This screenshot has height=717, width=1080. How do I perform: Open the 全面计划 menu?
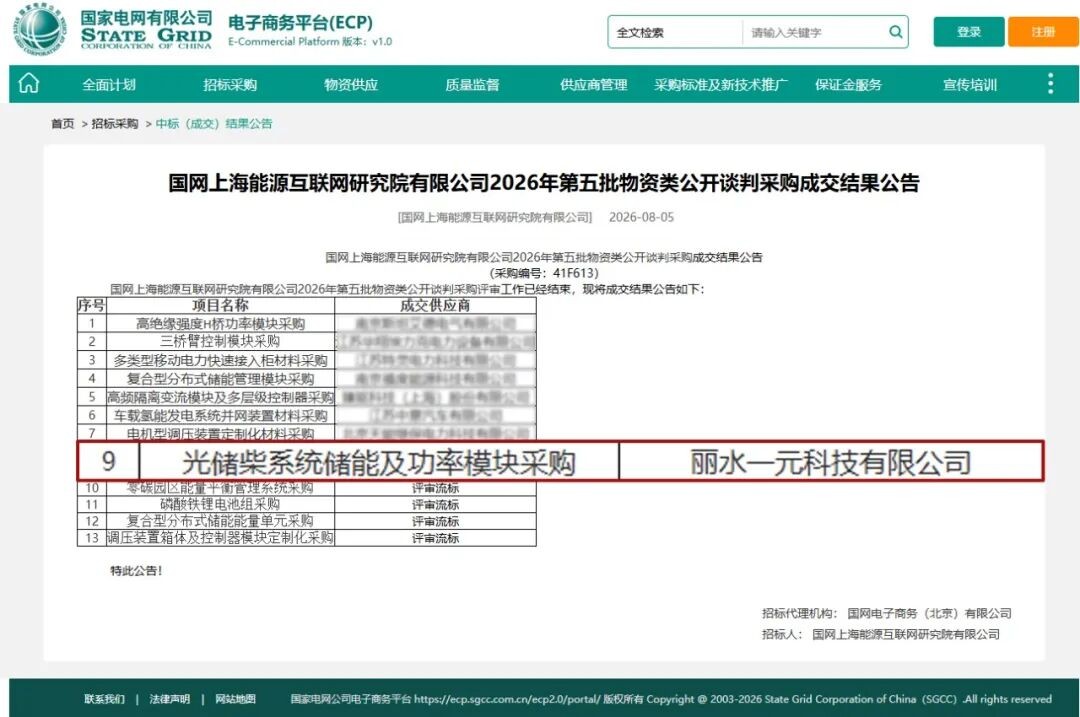(109, 85)
